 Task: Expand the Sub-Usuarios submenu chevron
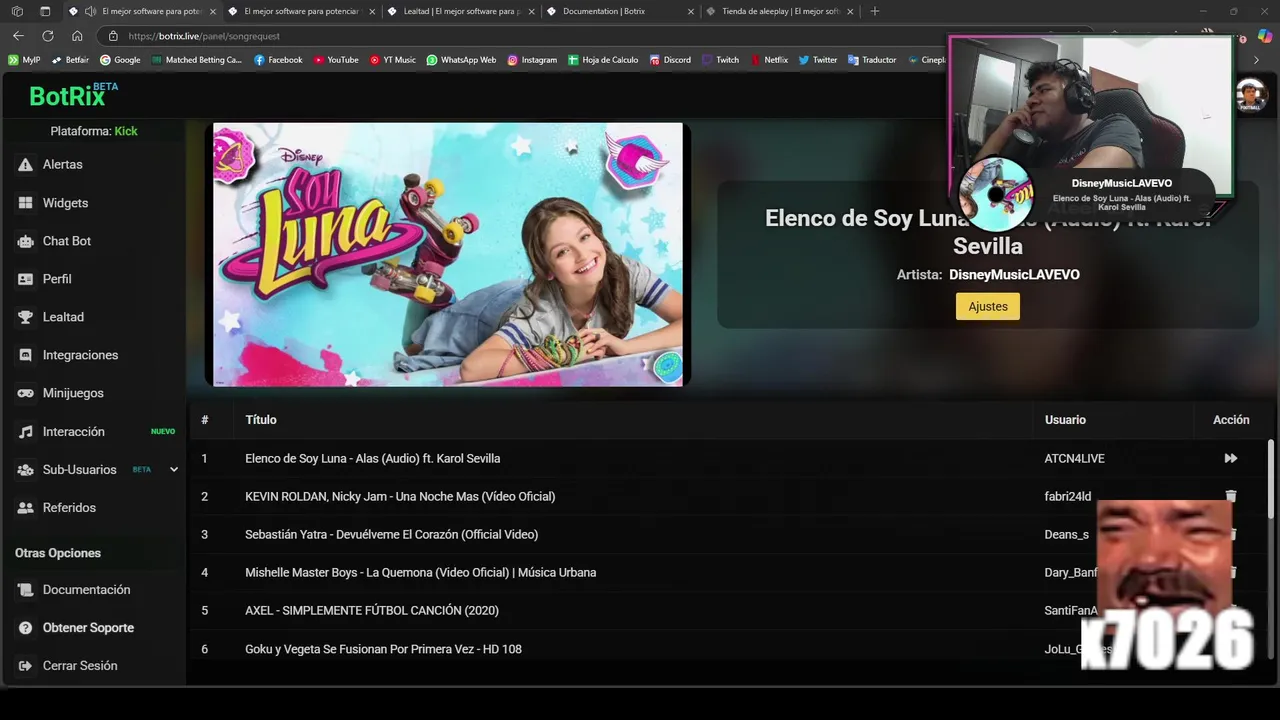[174, 469]
